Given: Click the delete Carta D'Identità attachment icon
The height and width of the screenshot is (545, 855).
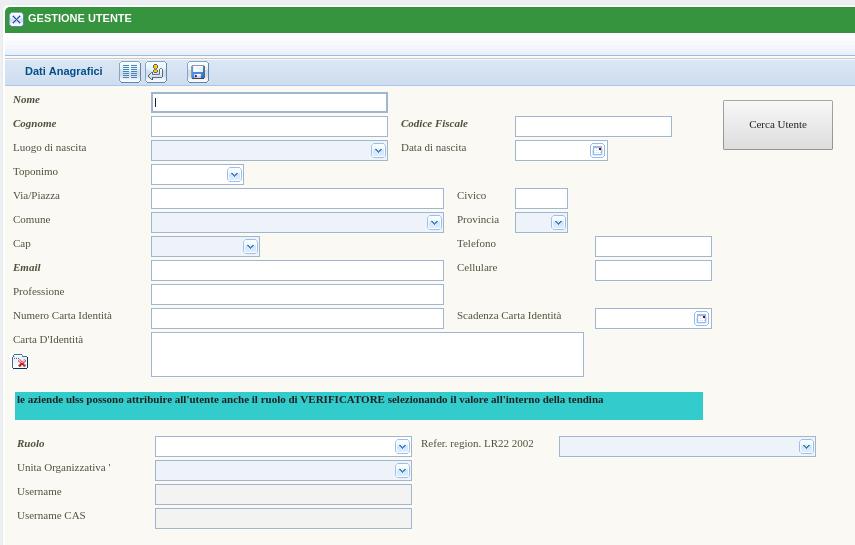Looking at the screenshot, I should pyautogui.click(x=20, y=362).
